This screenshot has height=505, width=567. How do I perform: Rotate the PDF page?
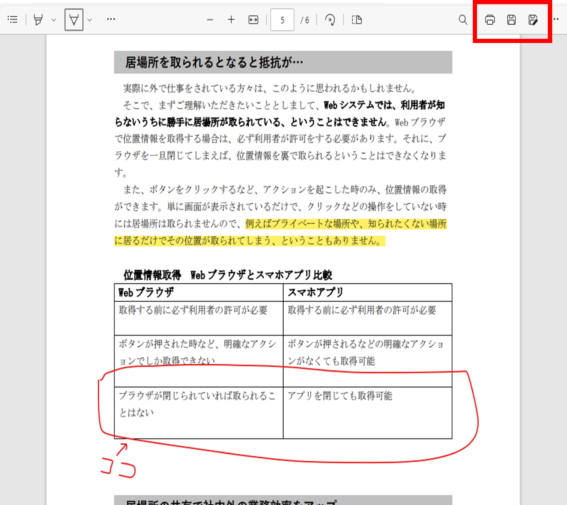(330, 20)
